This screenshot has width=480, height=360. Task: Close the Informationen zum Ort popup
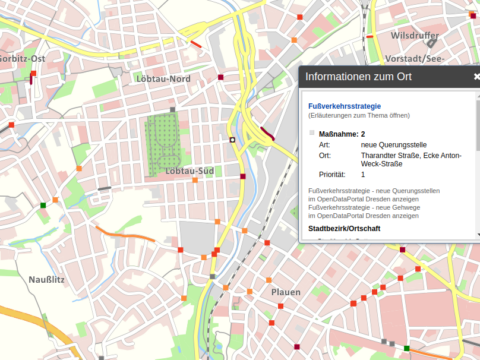477,77
